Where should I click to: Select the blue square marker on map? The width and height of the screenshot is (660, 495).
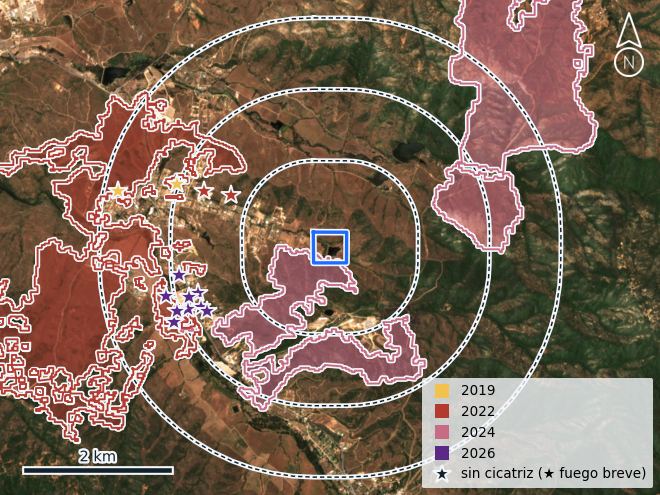point(330,247)
